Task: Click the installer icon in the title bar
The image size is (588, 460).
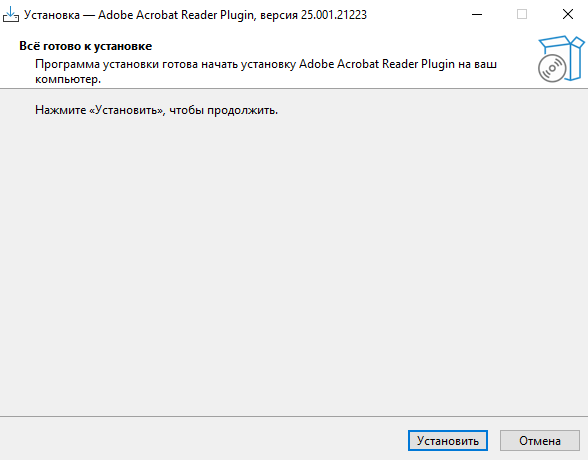Action: pyautogui.click(x=10, y=15)
